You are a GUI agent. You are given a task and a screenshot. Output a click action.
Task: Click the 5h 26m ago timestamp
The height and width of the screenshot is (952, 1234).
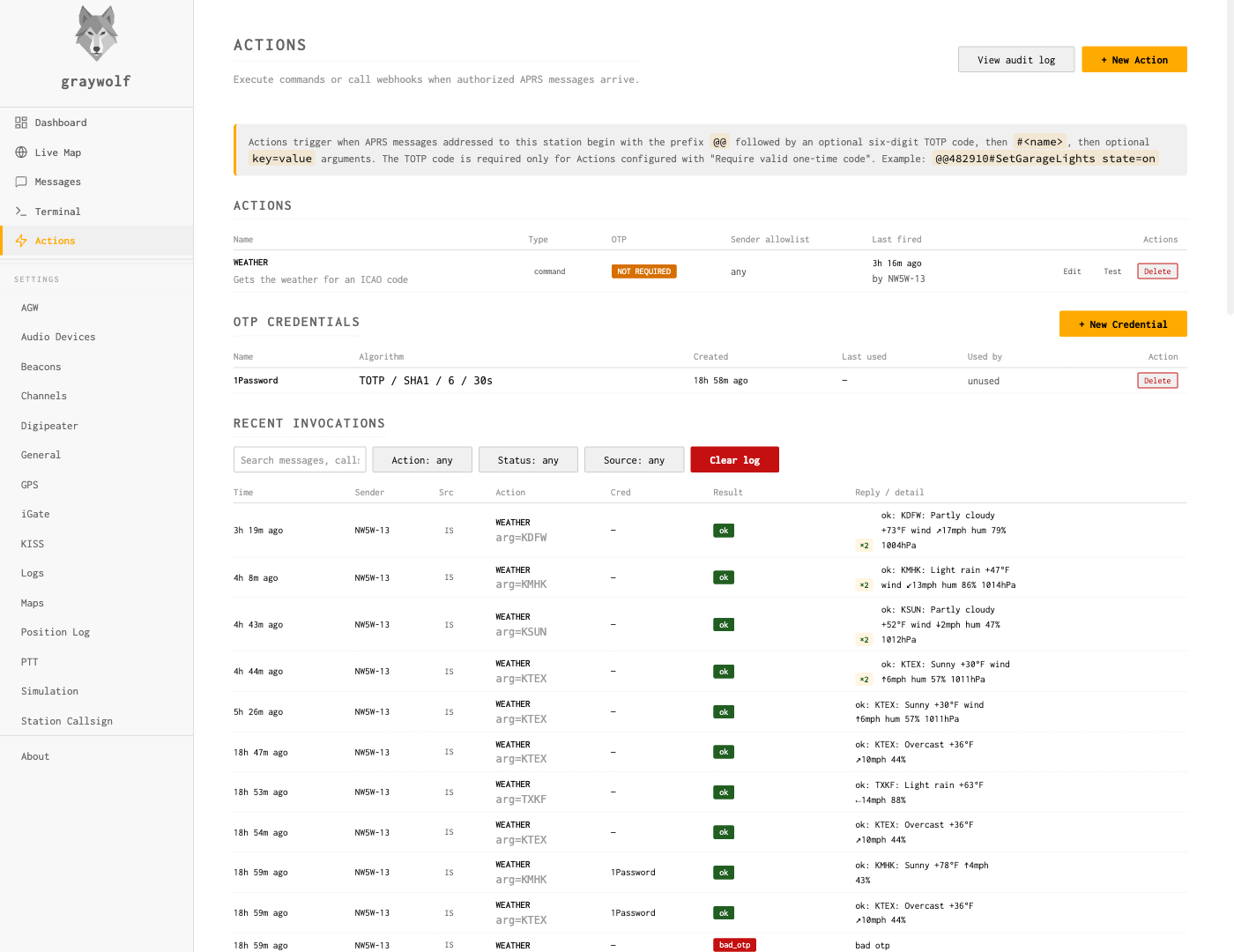[x=258, y=712]
